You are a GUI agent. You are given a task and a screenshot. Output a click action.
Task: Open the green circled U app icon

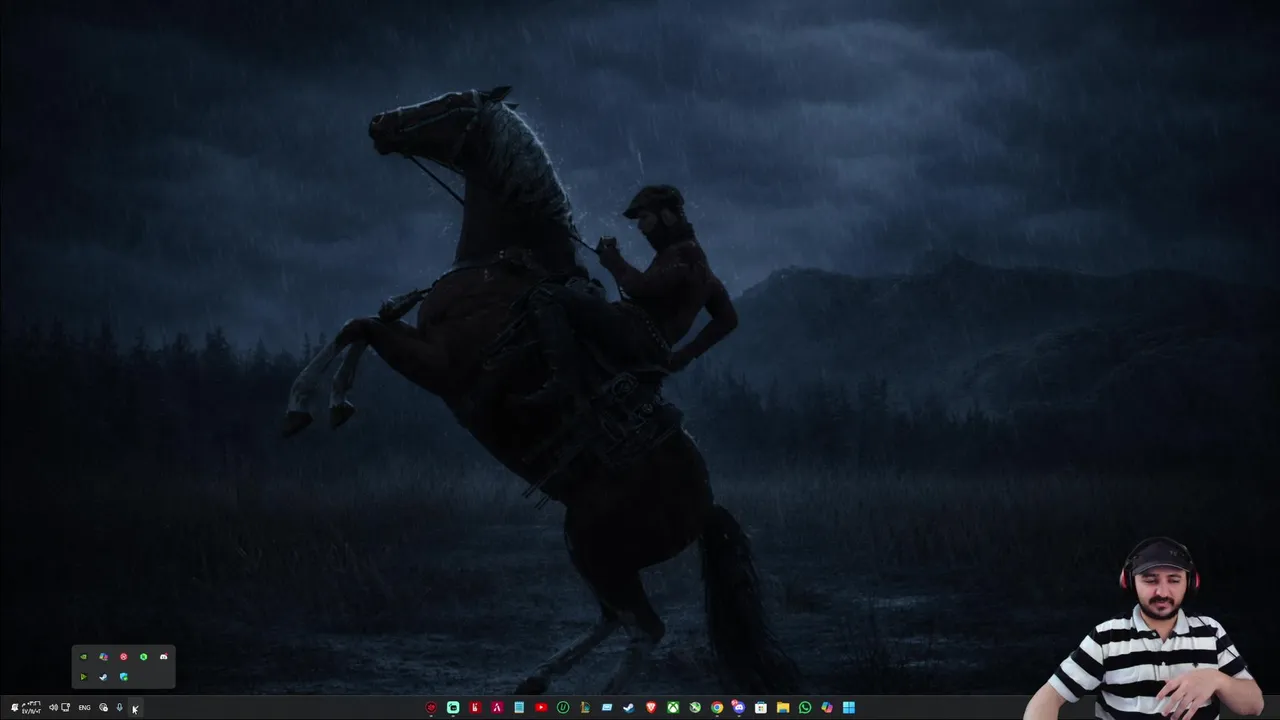563,707
